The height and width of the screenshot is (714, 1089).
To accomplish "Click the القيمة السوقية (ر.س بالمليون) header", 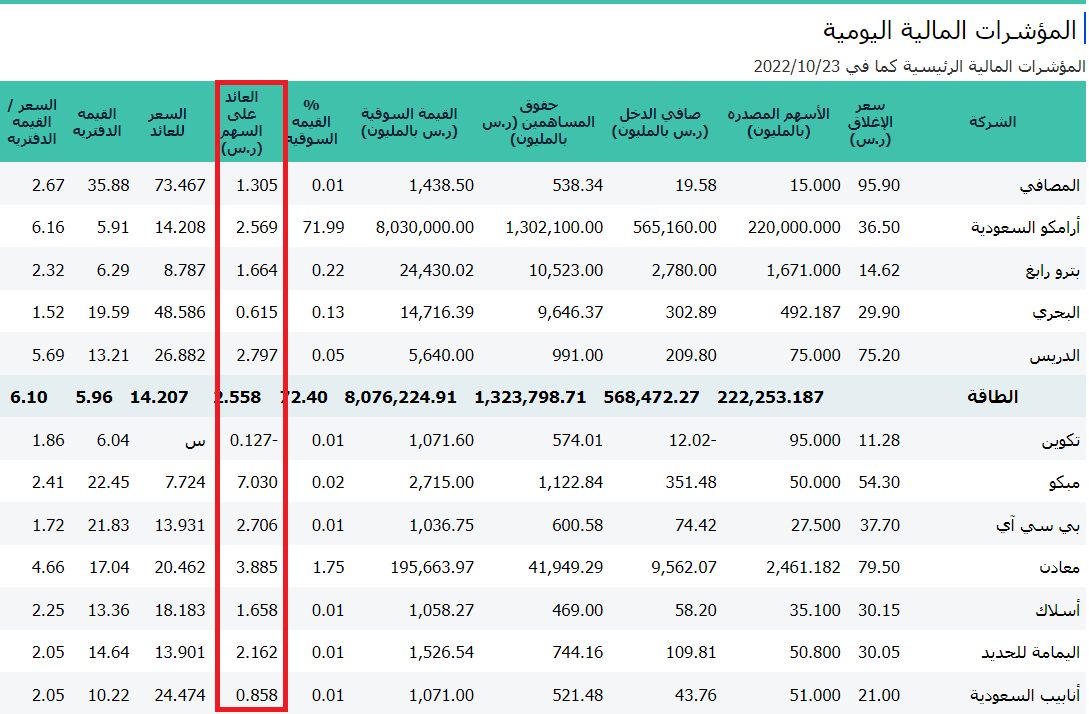I will click(409, 122).
